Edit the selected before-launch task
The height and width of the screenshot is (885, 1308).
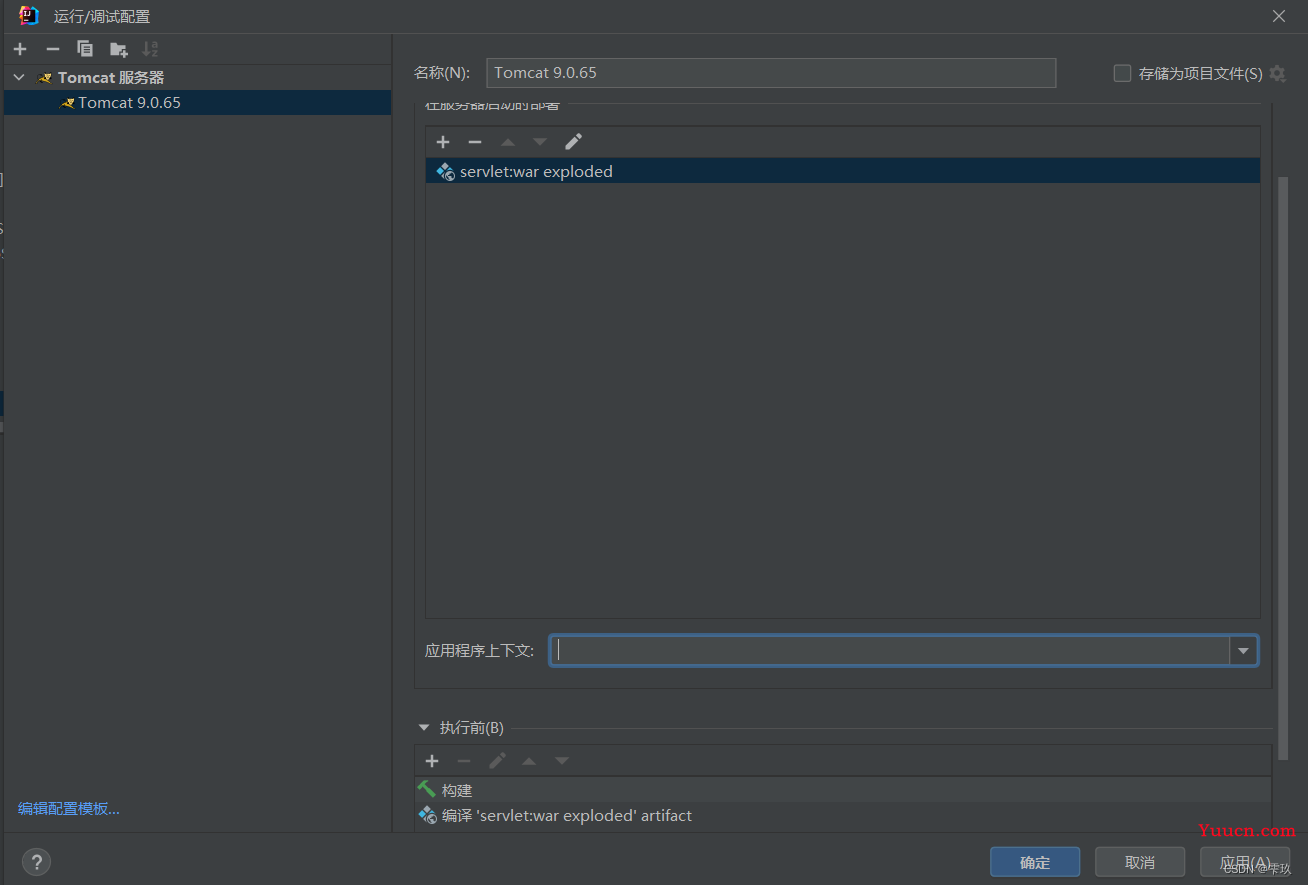tap(497, 761)
